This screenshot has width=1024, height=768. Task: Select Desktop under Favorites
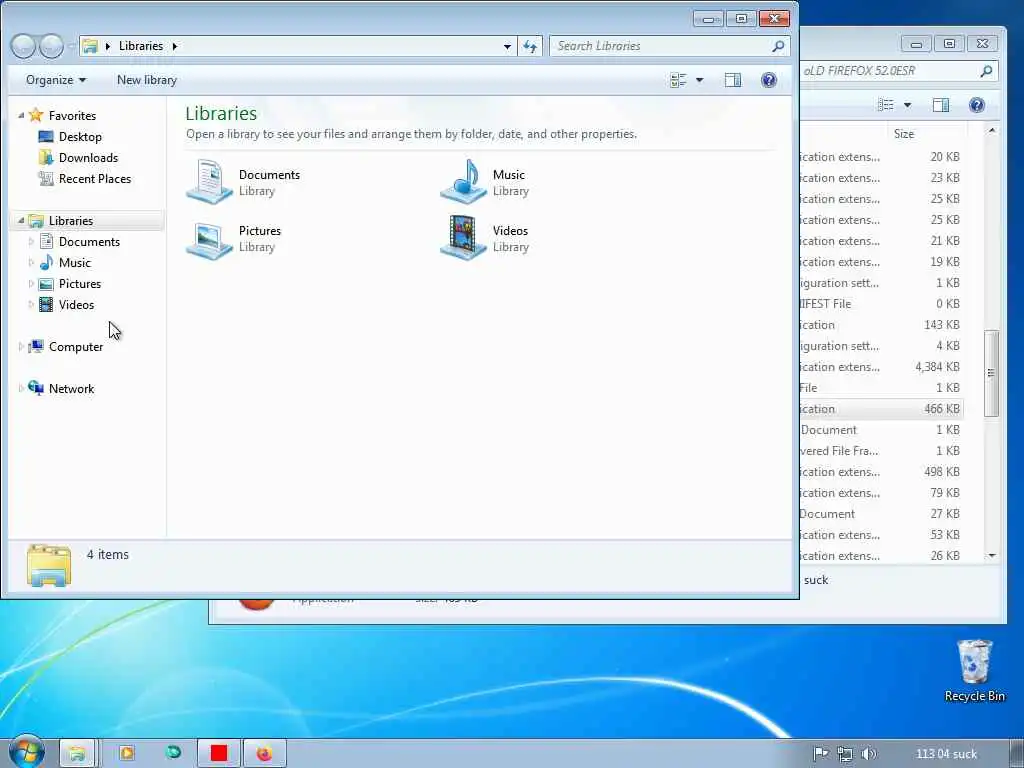pos(70,136)
